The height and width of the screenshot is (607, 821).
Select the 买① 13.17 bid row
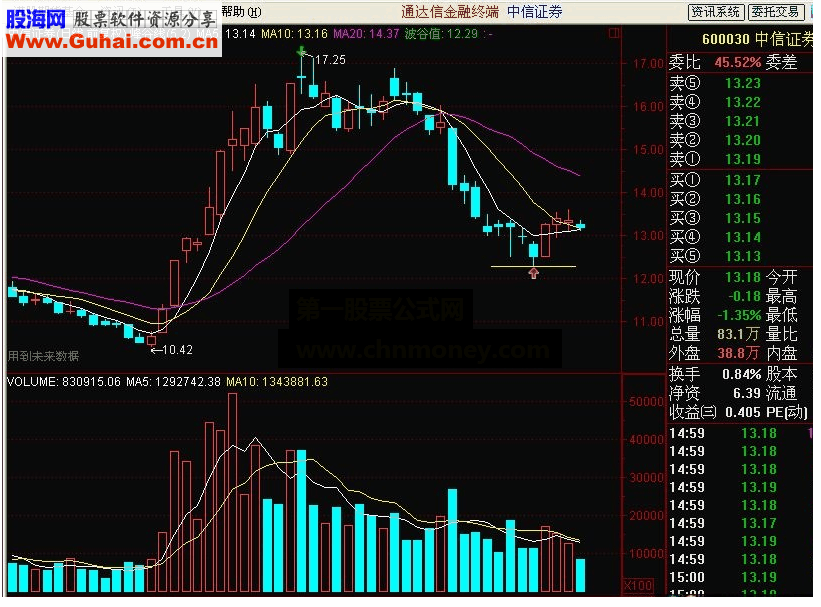(715, 180)
